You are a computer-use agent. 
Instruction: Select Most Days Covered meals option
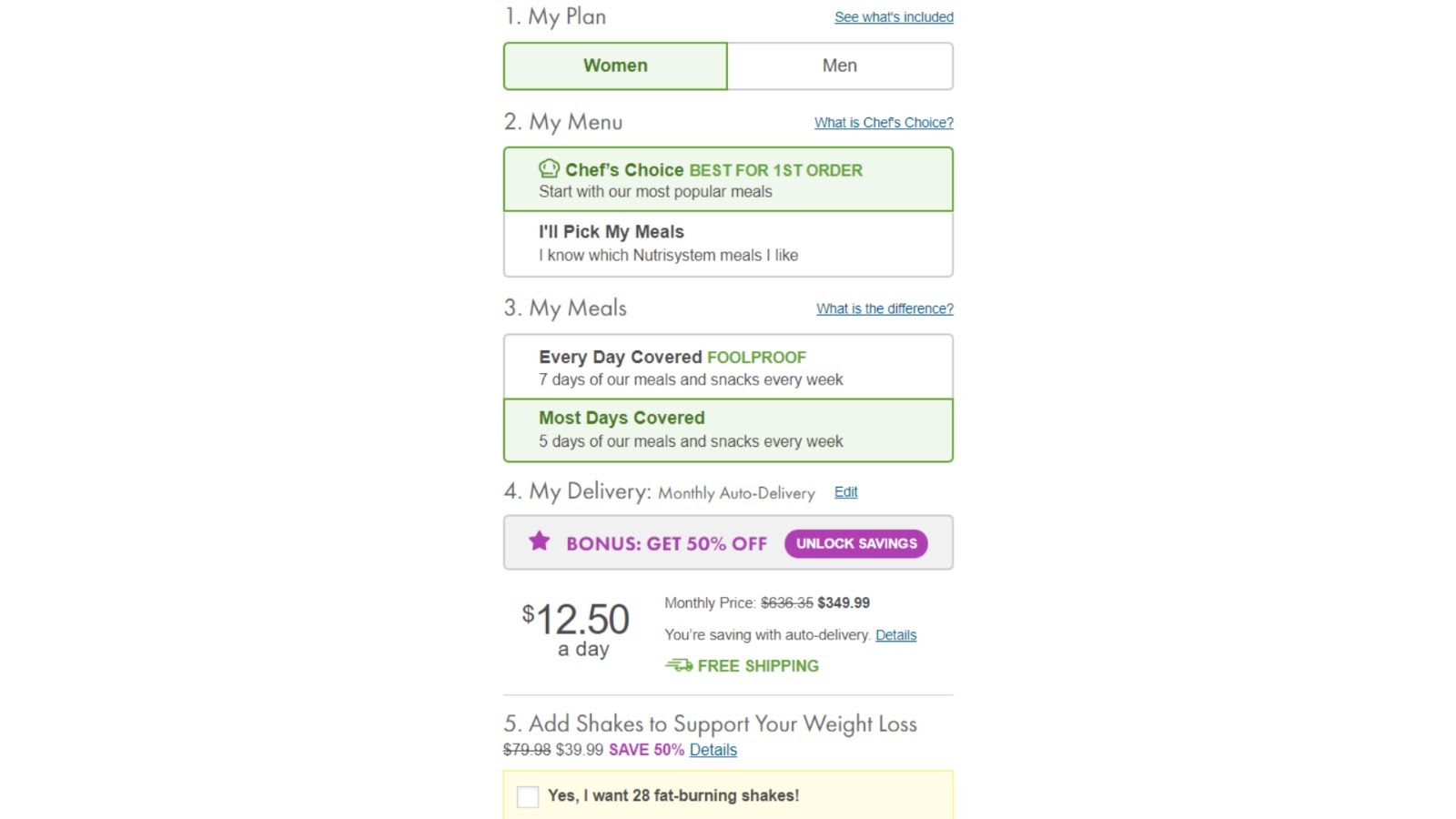point(728,430)
